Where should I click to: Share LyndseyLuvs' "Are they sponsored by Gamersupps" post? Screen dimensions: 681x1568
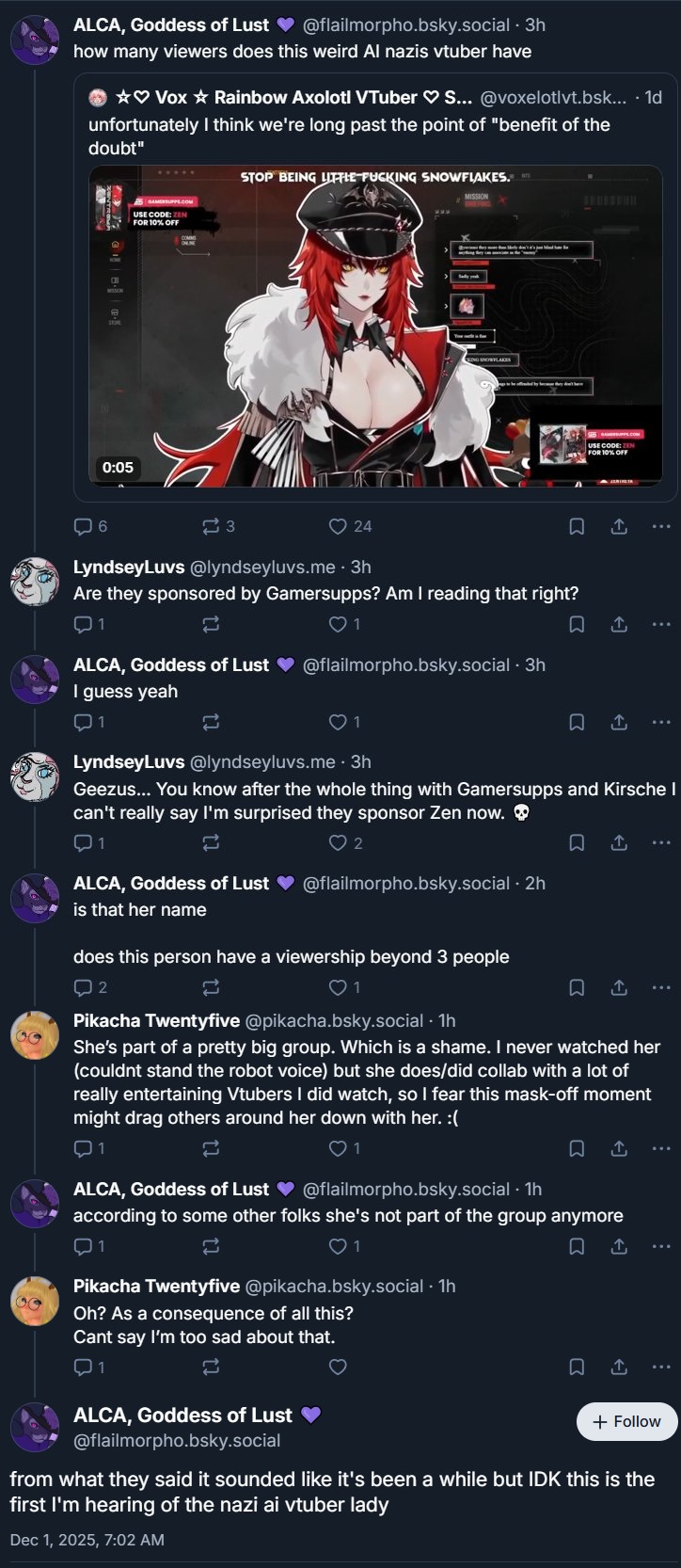[619, 624]
